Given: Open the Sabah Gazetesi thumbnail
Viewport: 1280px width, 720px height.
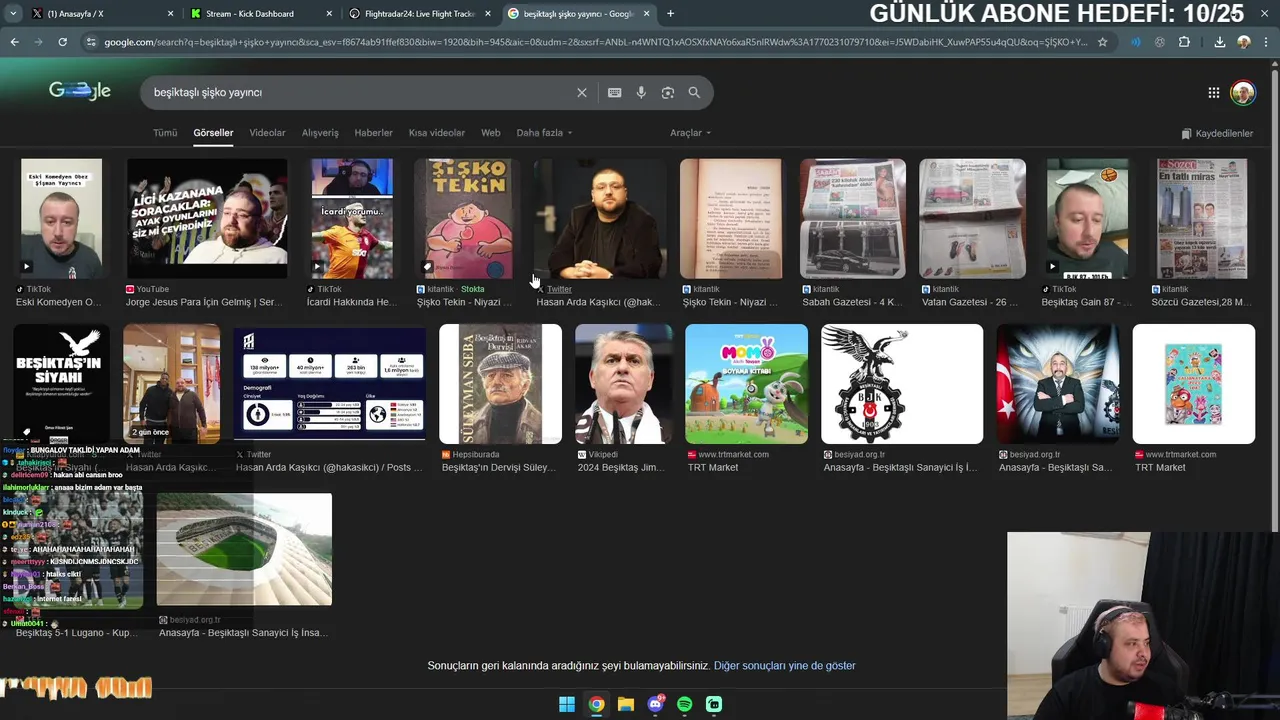Looking at the screenshot, I should coord(853,218).
